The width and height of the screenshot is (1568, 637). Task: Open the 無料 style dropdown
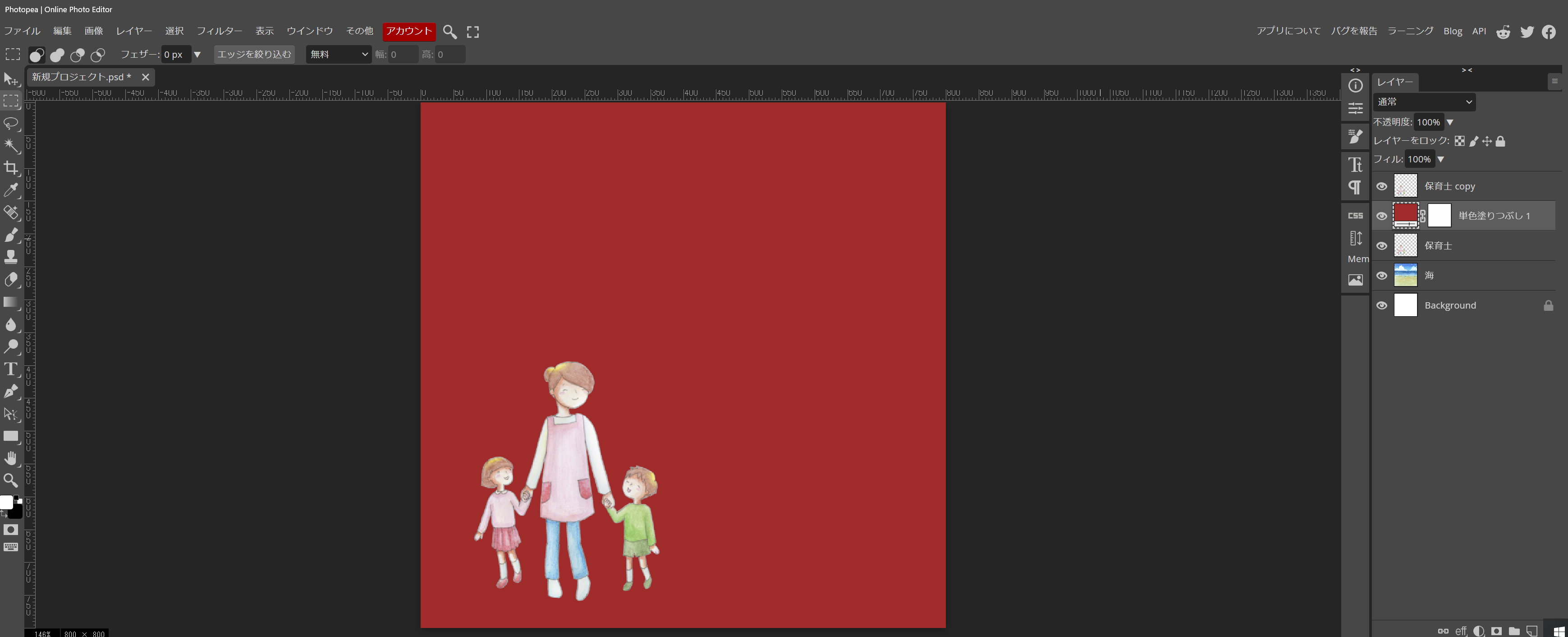(x=339, y=54)
